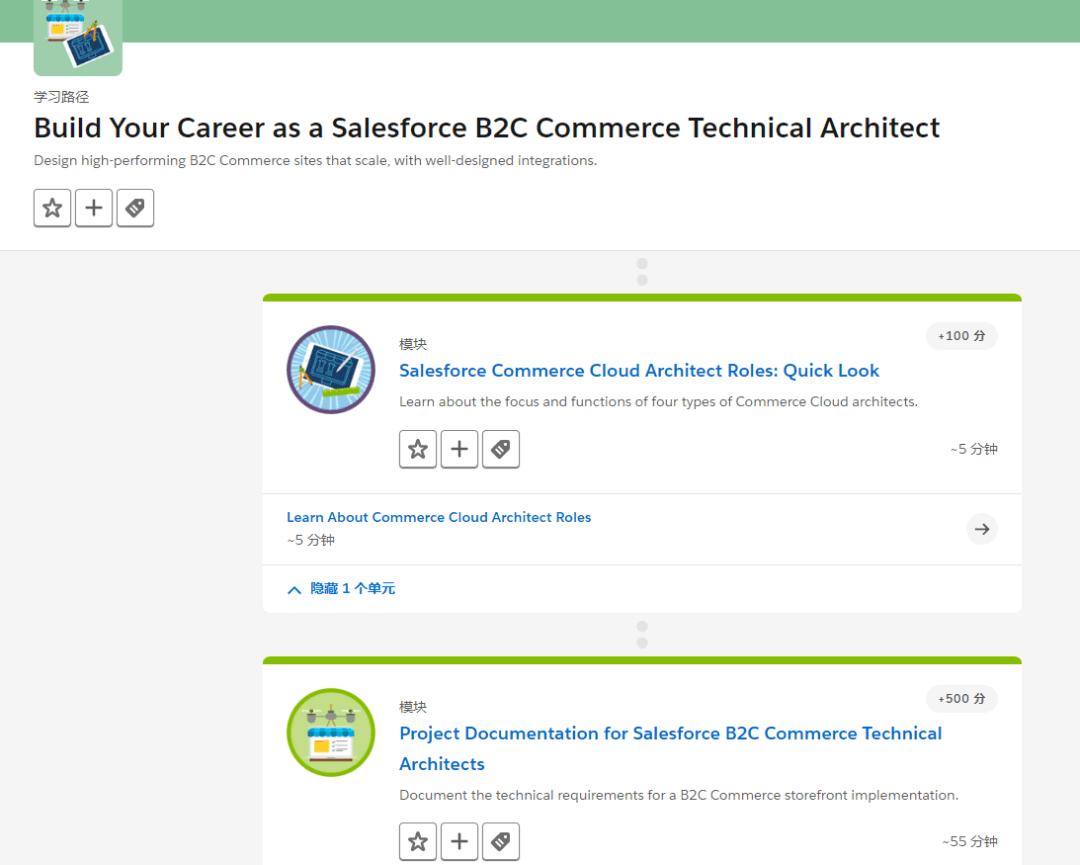Click the +500 分 points badge
This screenshot has height=865, width=1080.
pyautogui.click(x=961, y=699)
